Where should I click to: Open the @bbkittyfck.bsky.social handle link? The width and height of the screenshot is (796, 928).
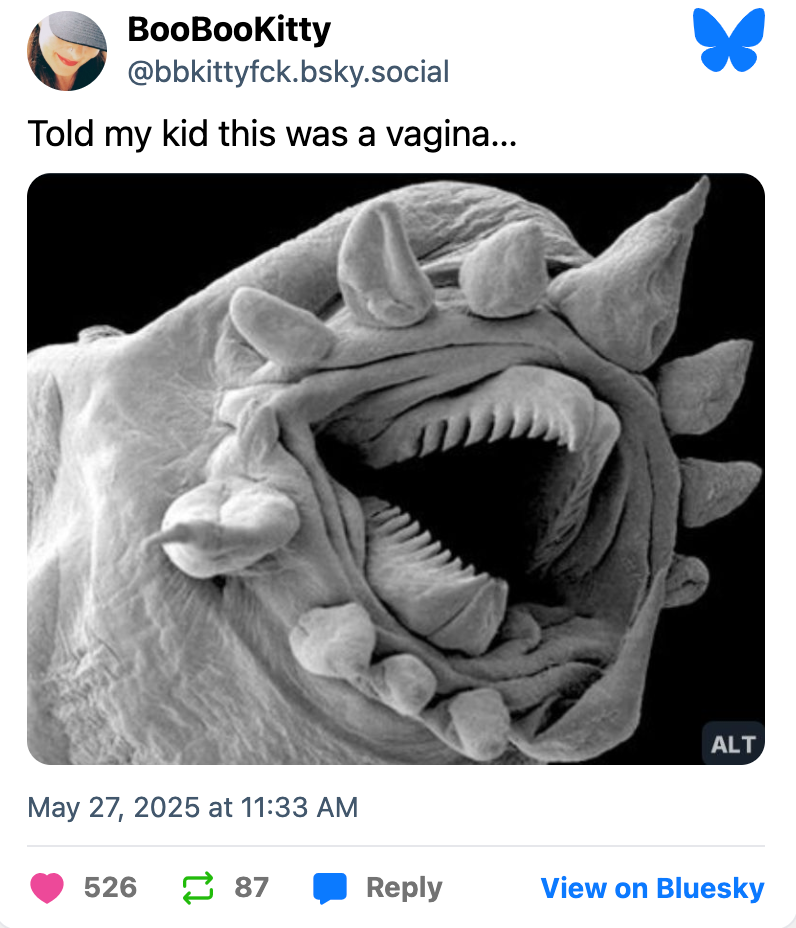click(288, 72)
